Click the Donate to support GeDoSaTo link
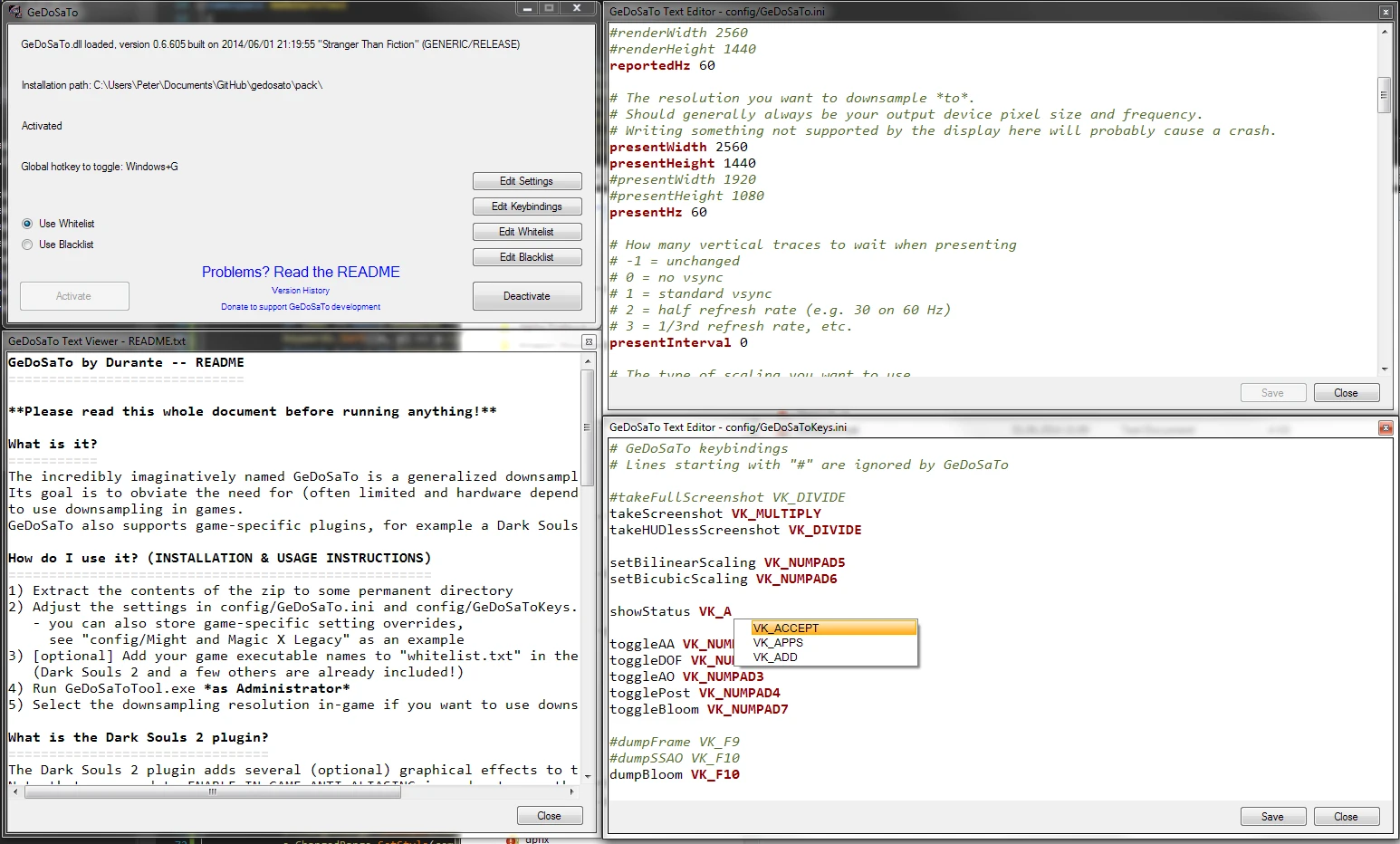This screenshot has height=844, width=1400. (x=301, y=307)
